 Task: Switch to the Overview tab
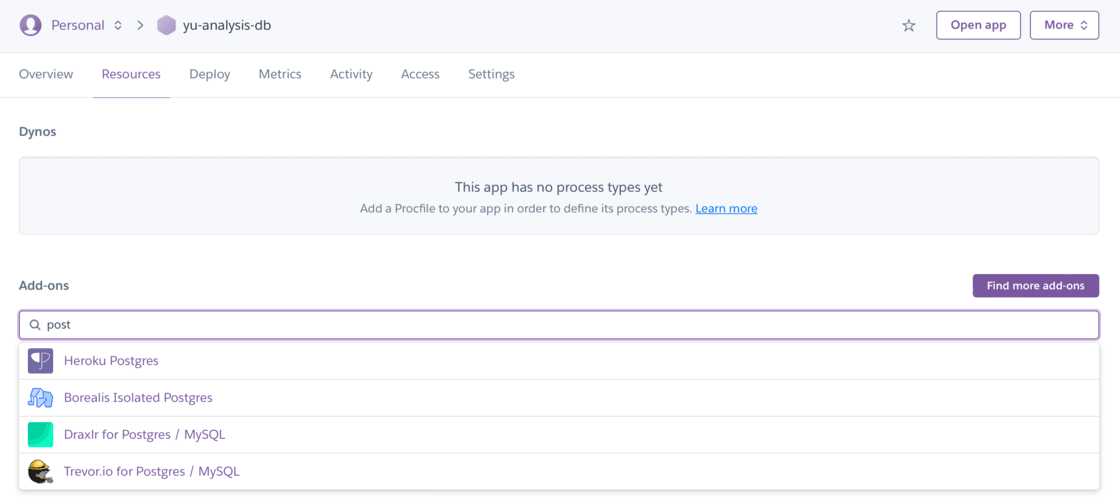(46, 74)
